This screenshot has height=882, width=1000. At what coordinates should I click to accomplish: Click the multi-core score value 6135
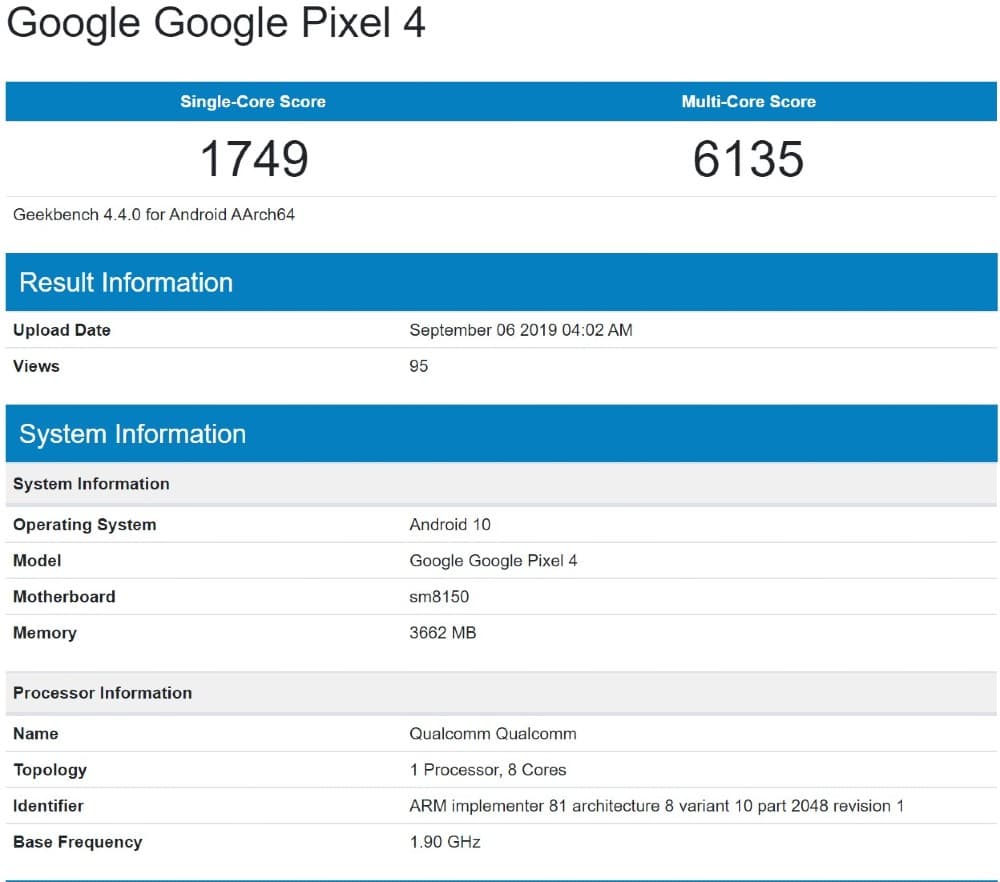click(748, 159)
